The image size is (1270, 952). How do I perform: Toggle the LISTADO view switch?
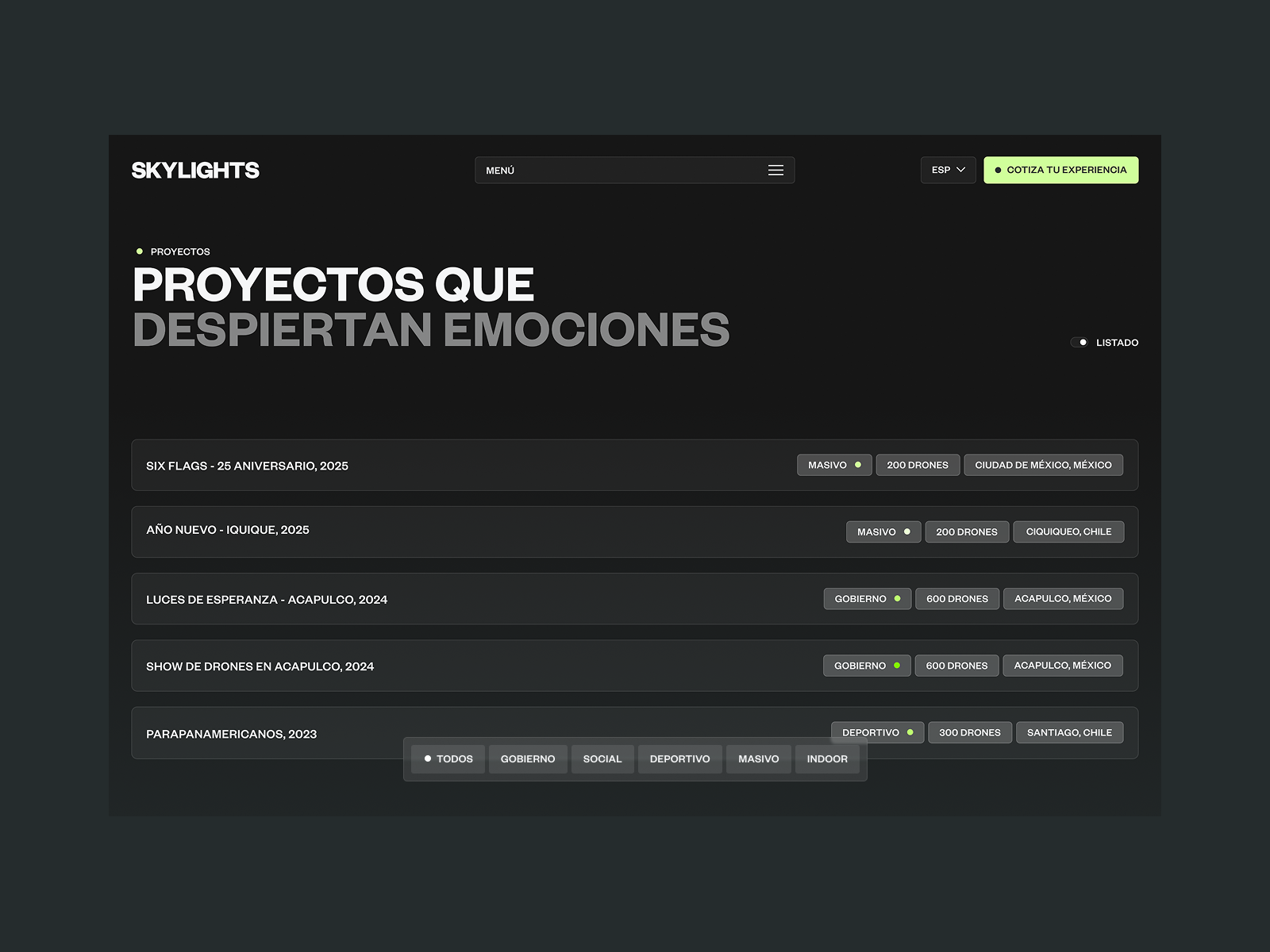point(1080,342)
